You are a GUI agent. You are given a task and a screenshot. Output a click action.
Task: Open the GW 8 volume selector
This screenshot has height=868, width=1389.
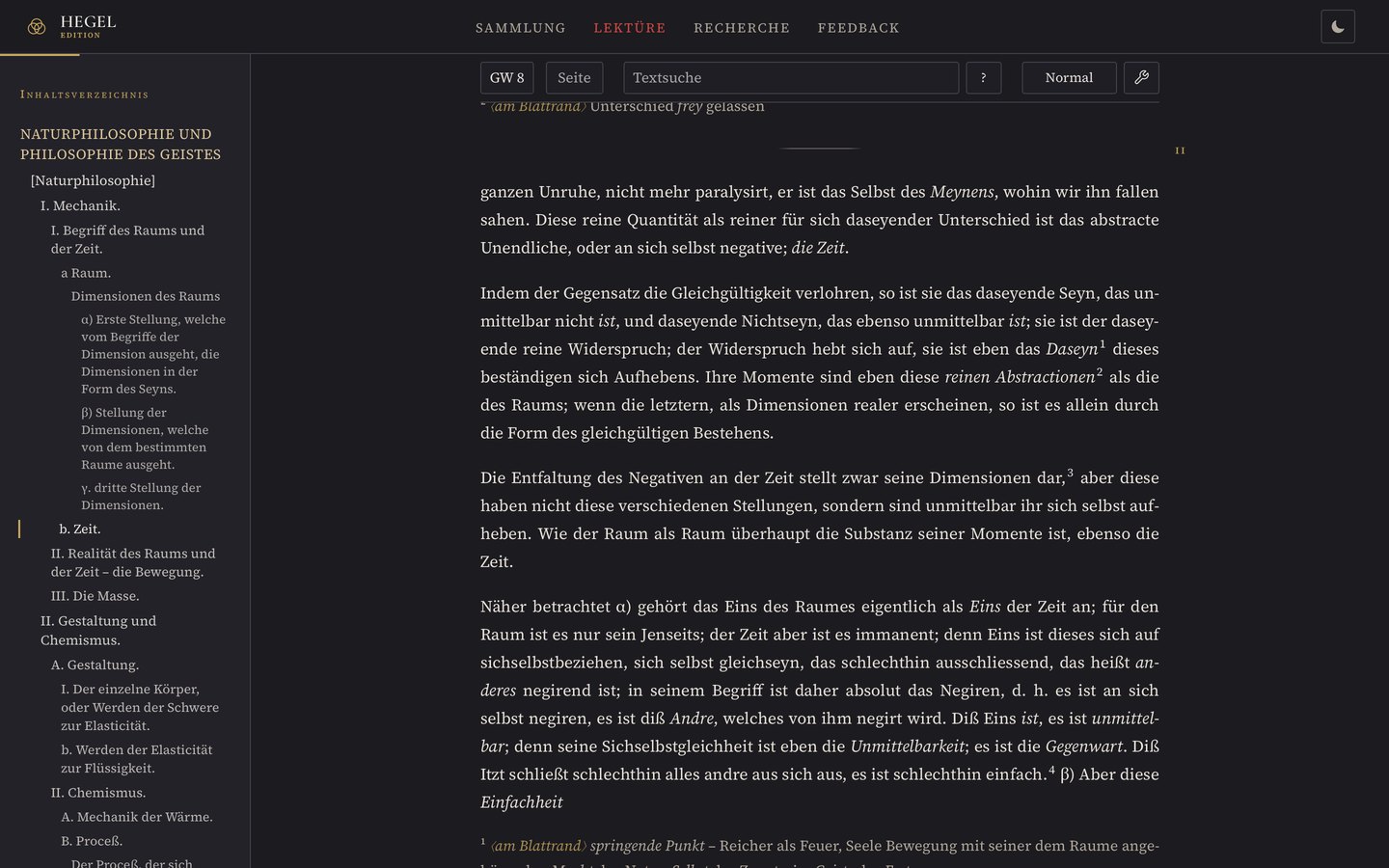(506, 78)
